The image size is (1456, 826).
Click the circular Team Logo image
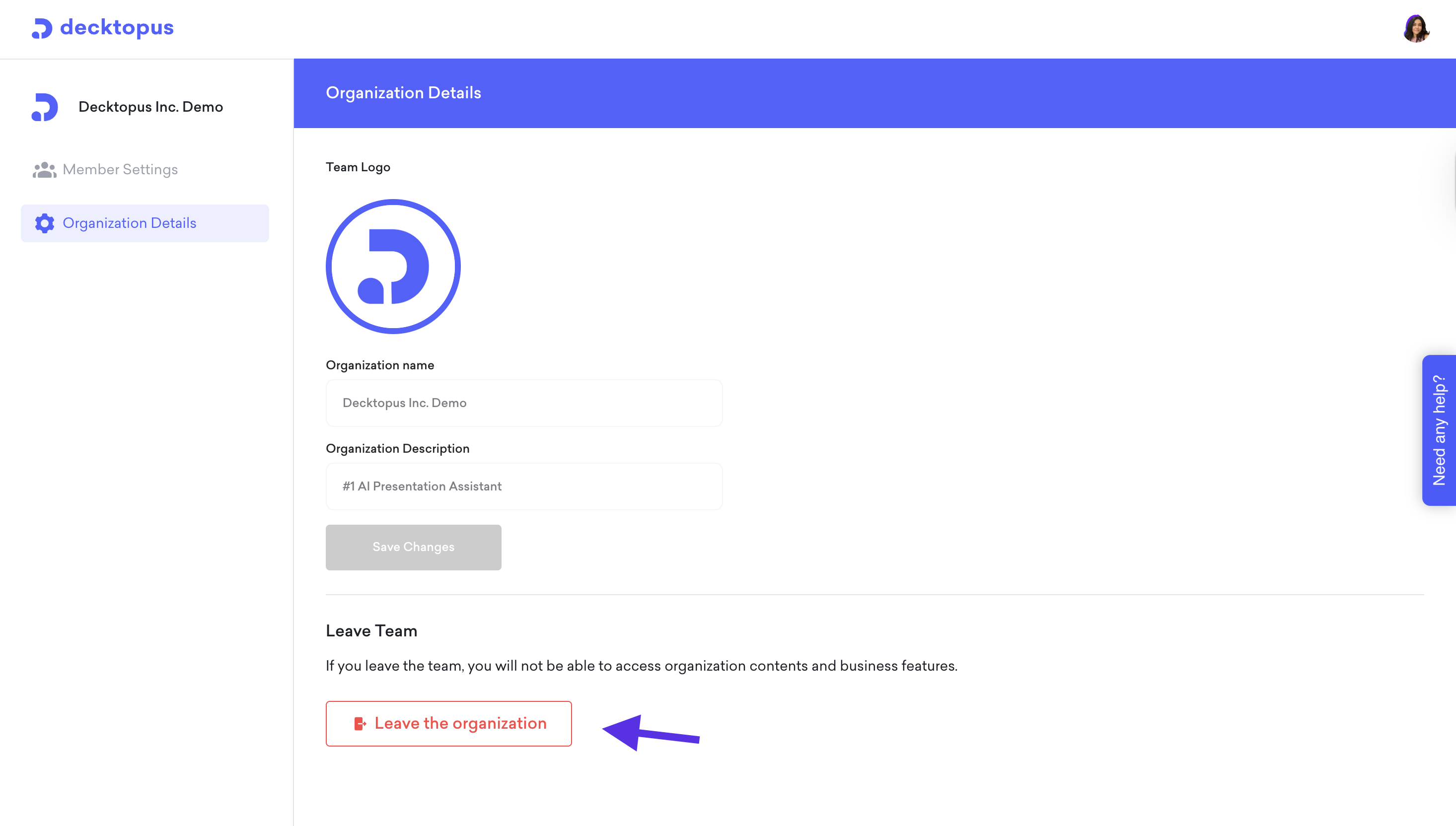[393, 267]
